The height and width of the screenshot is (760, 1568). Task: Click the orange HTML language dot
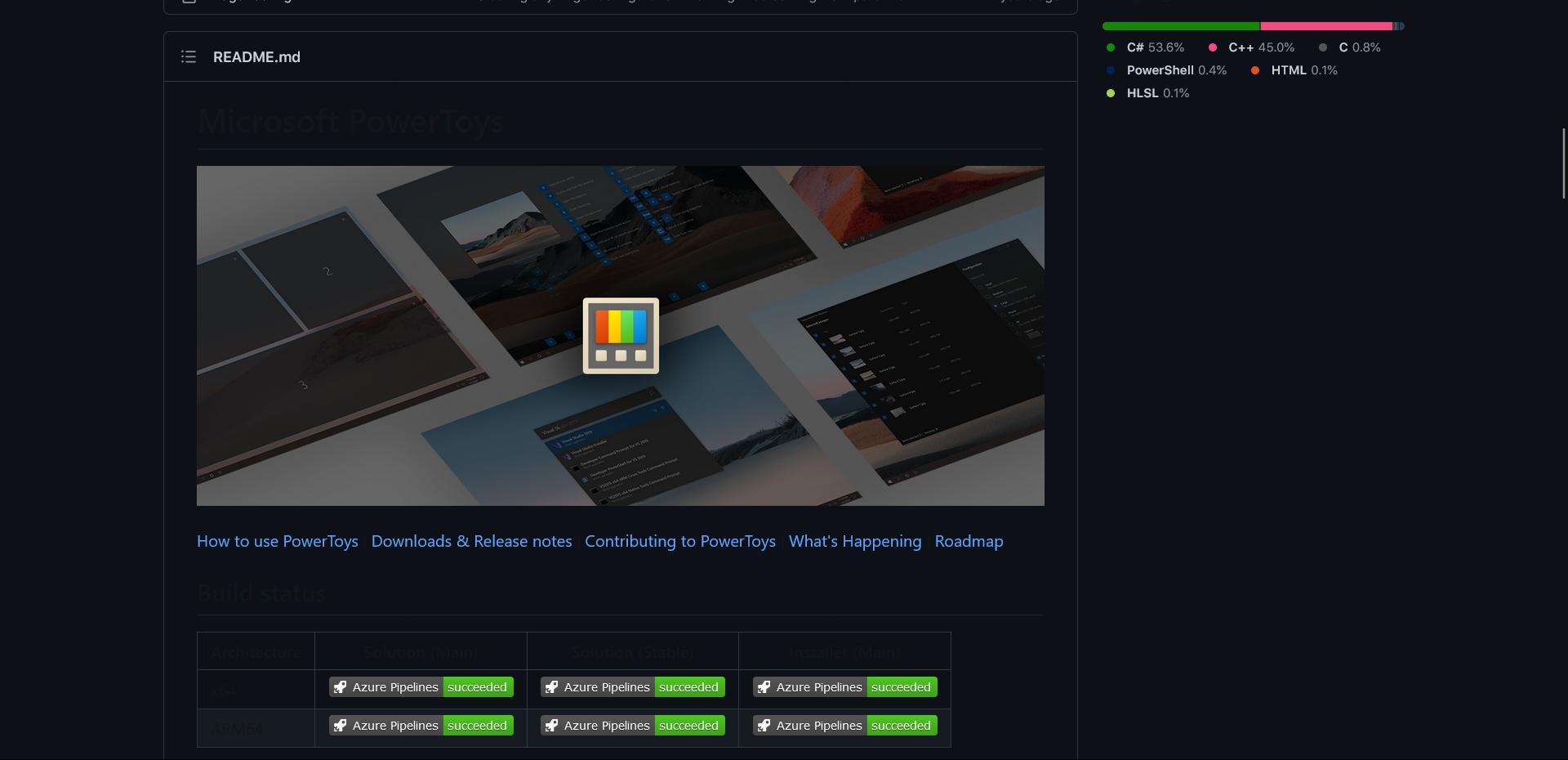point(1255,70)
